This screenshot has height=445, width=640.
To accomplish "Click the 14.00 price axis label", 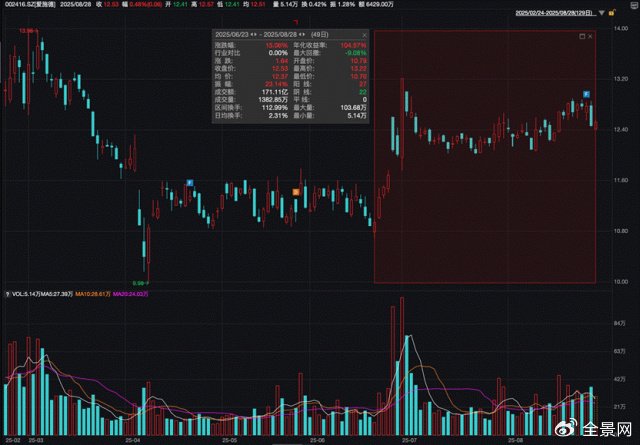I will pos(621,29).
